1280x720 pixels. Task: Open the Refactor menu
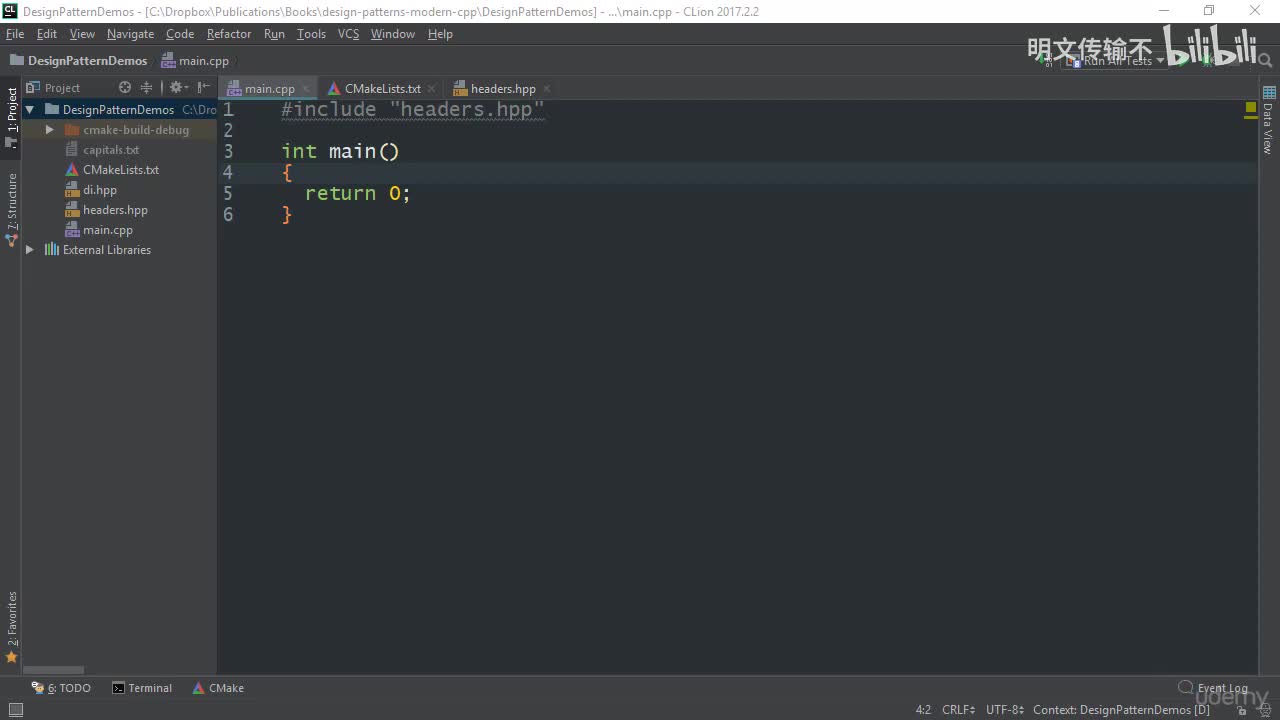tap(229, 34)
